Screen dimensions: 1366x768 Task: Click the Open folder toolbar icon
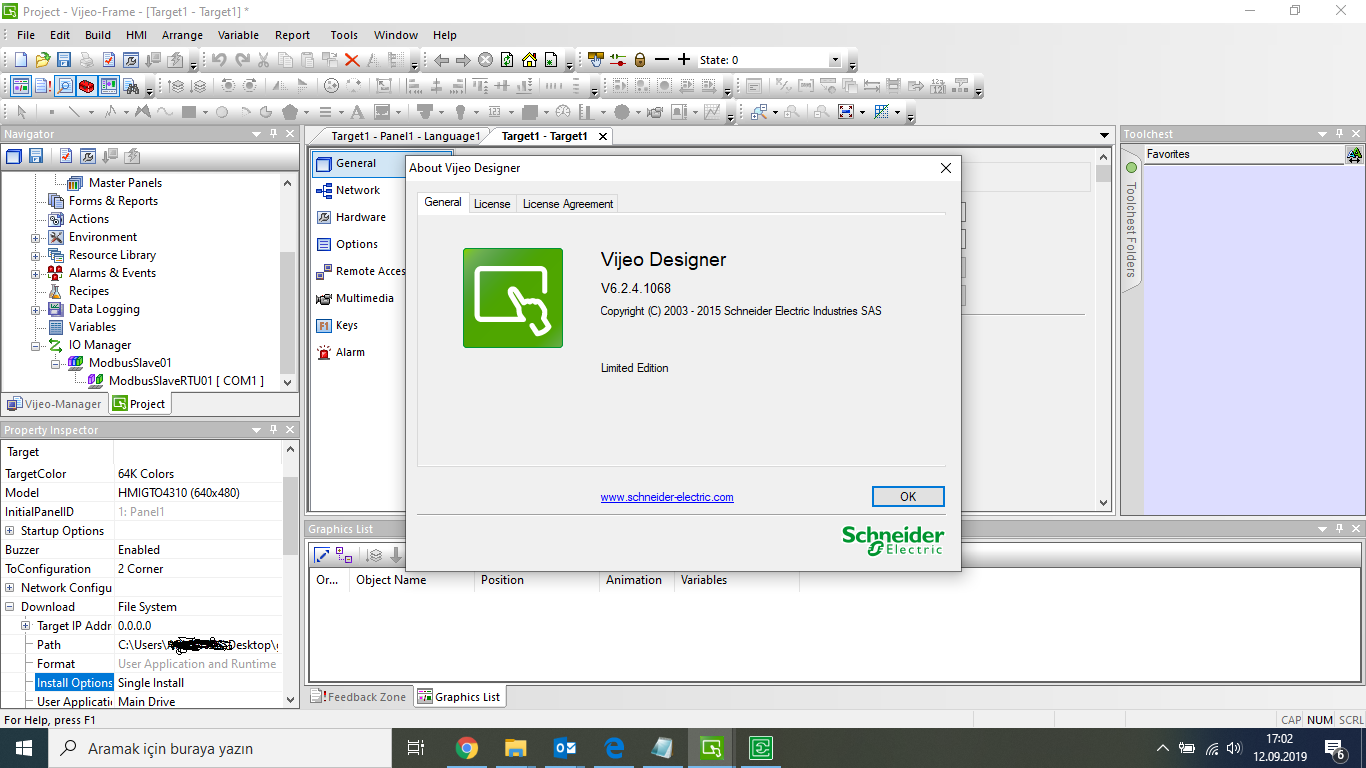tap(42, 60)
